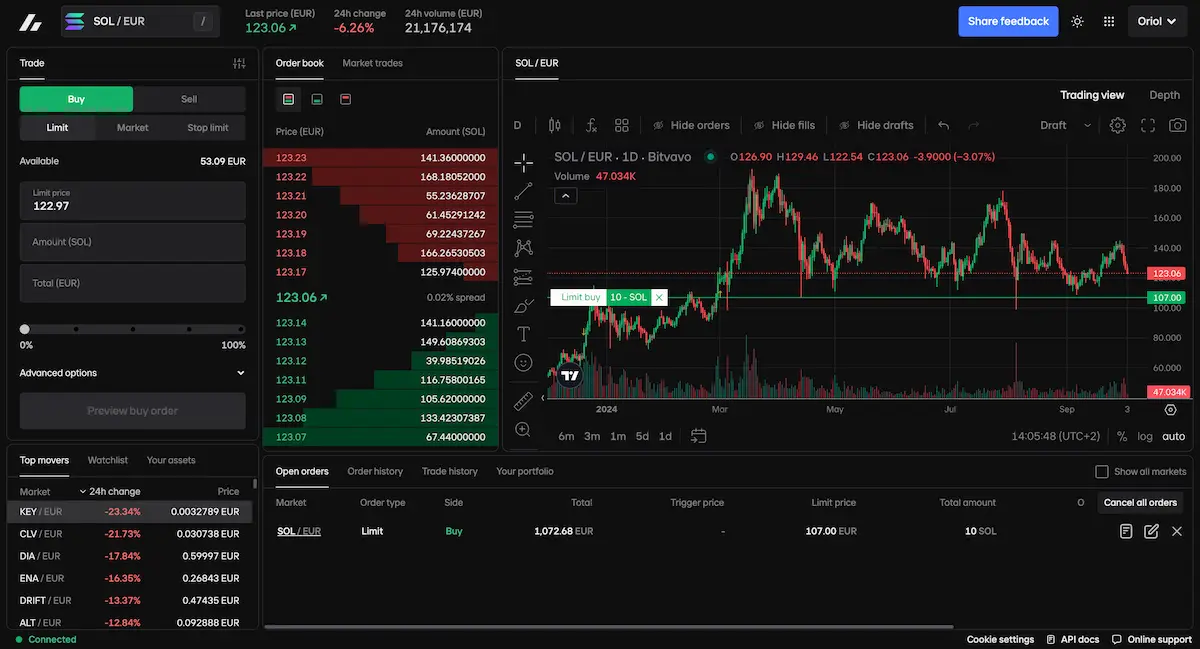Screen dimensions: 1200x649
Task: Enable Show all markets checkbox
Action: [x=1102, y=471]
